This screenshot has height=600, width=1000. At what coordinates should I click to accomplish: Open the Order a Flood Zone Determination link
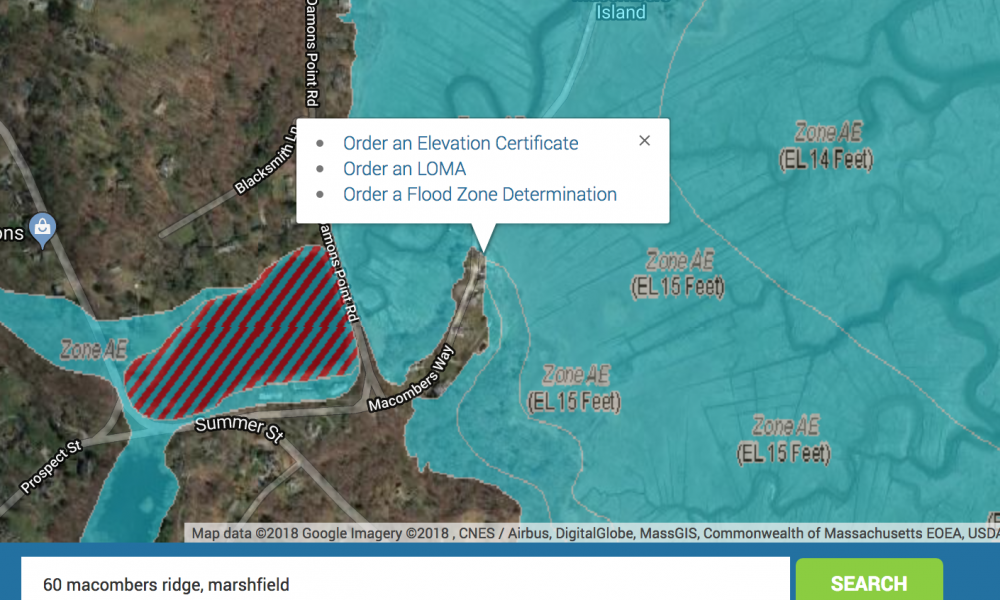pos(480,194)
